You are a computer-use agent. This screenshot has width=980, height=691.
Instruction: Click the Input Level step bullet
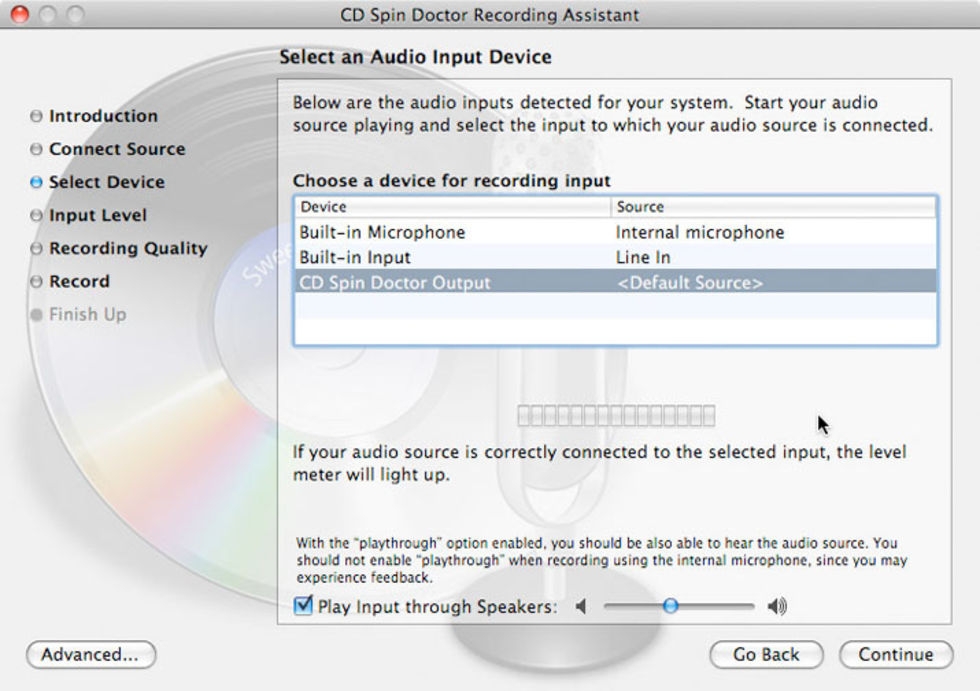tap(37, 215)
